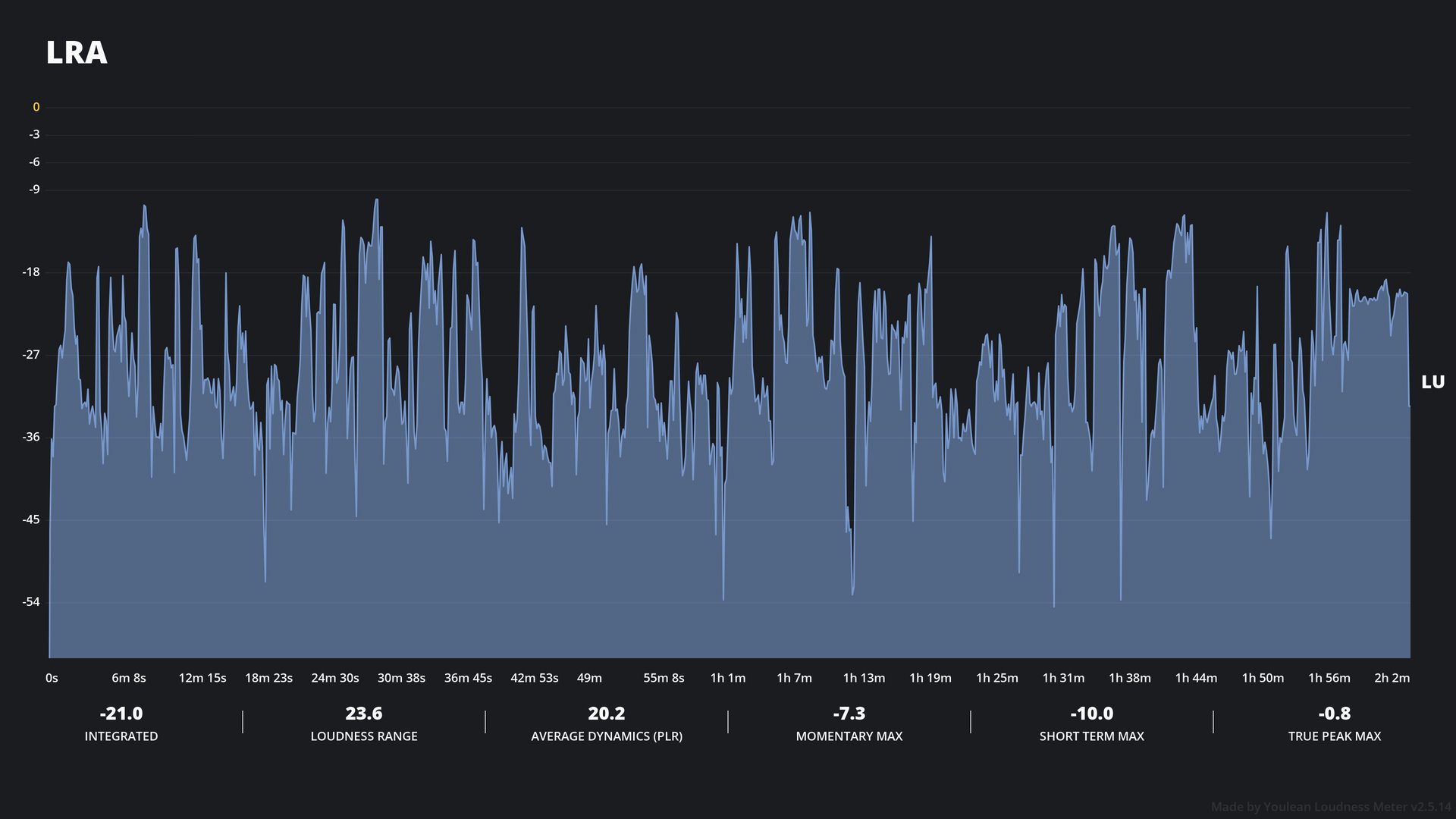Image resolution: width=1456 pixels, height=819 pixels.
Task: Click the 1h 50m time marker
Action: pyautogui.click(x=1263, y=678)
